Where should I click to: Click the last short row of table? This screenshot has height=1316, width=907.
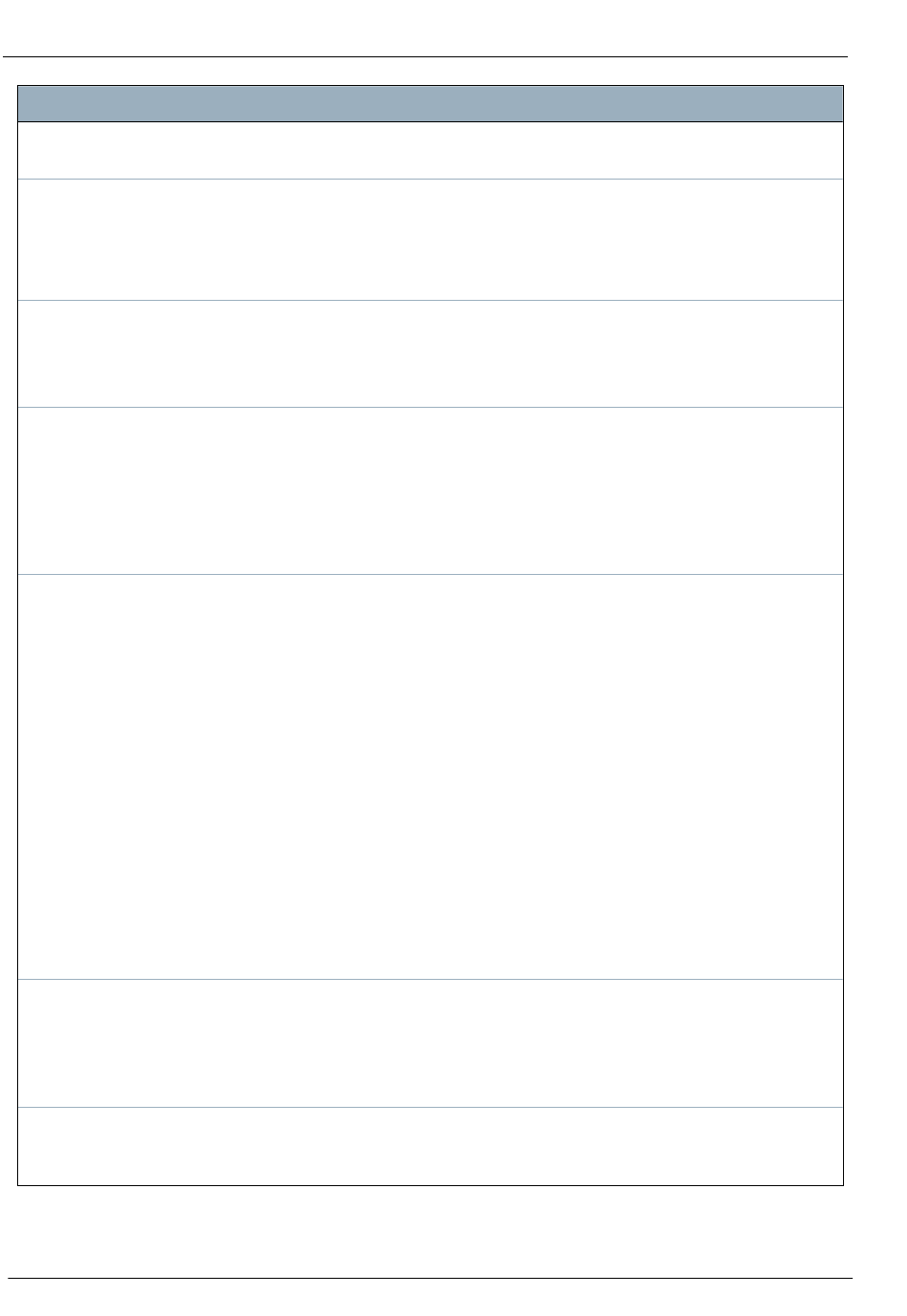pos(431,1146)
